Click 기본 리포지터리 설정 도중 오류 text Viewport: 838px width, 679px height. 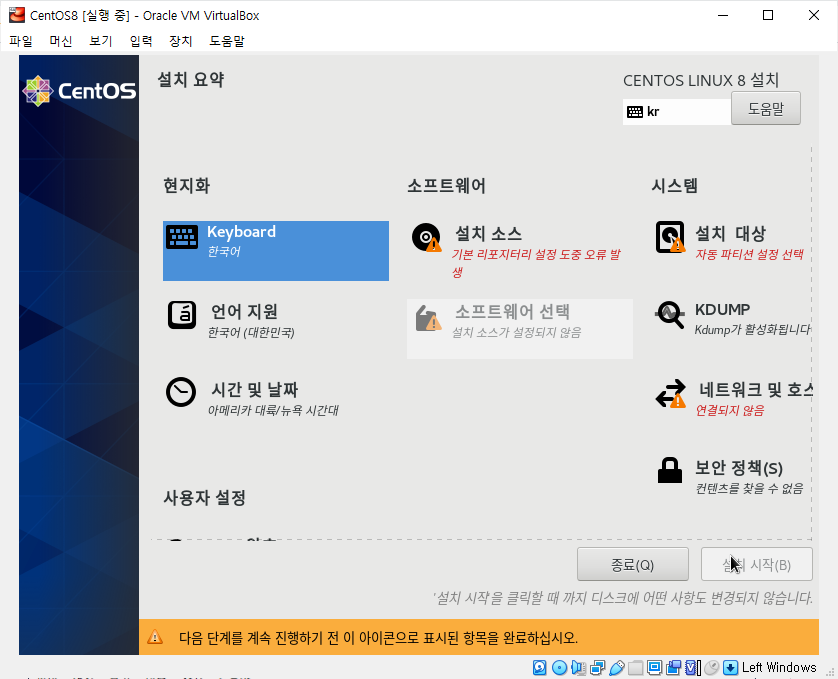pyautogui.click(x=536, y=263)
